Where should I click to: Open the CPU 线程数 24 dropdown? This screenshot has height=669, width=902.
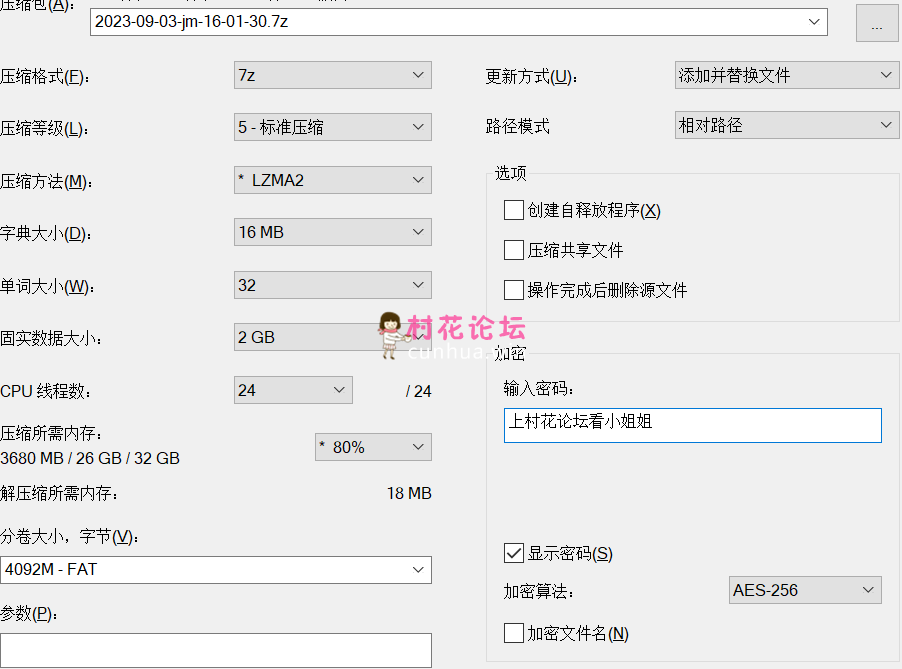point(293,390)
